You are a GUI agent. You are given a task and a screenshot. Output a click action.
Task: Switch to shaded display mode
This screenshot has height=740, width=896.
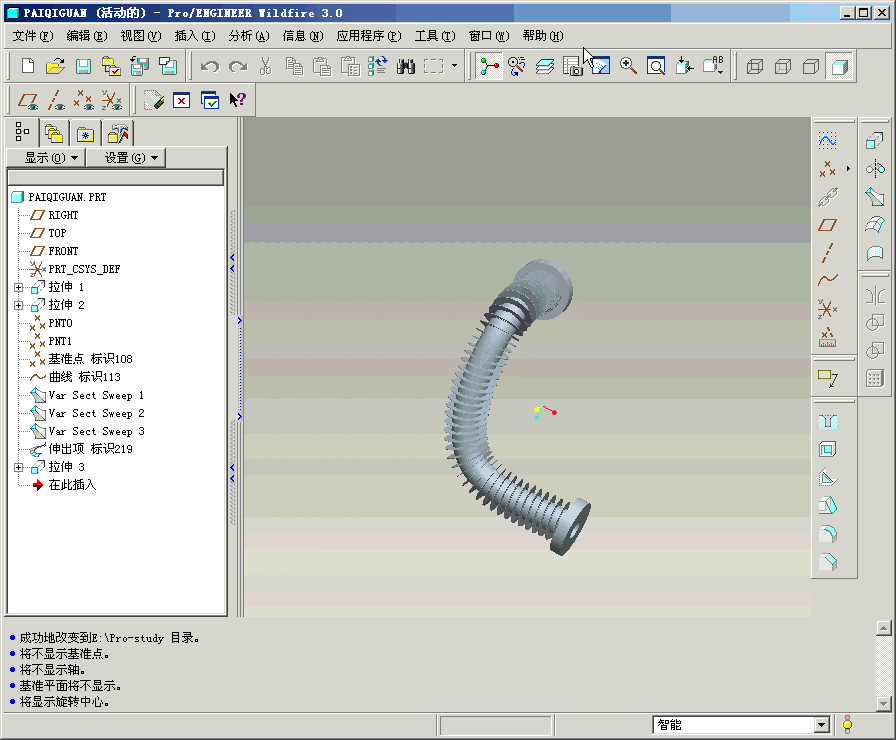839,66
